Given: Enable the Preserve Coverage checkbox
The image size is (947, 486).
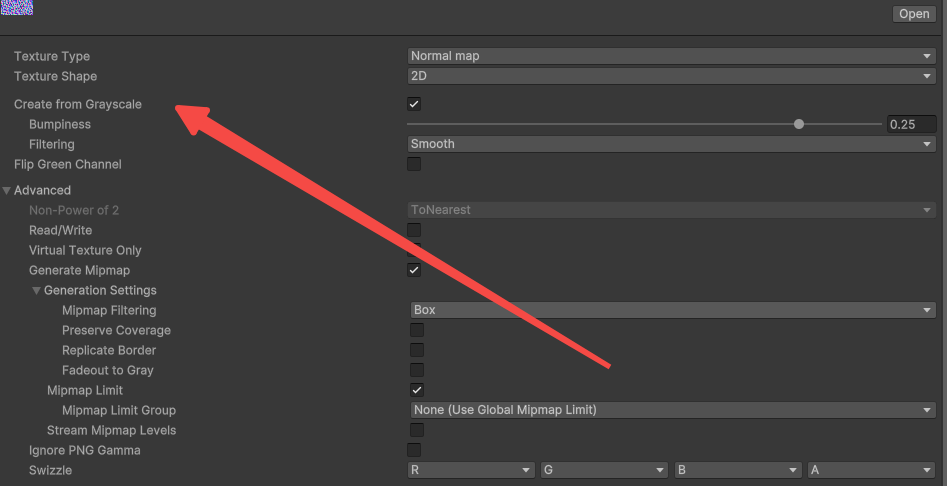Looking at the screenshot, I should 417,330.
